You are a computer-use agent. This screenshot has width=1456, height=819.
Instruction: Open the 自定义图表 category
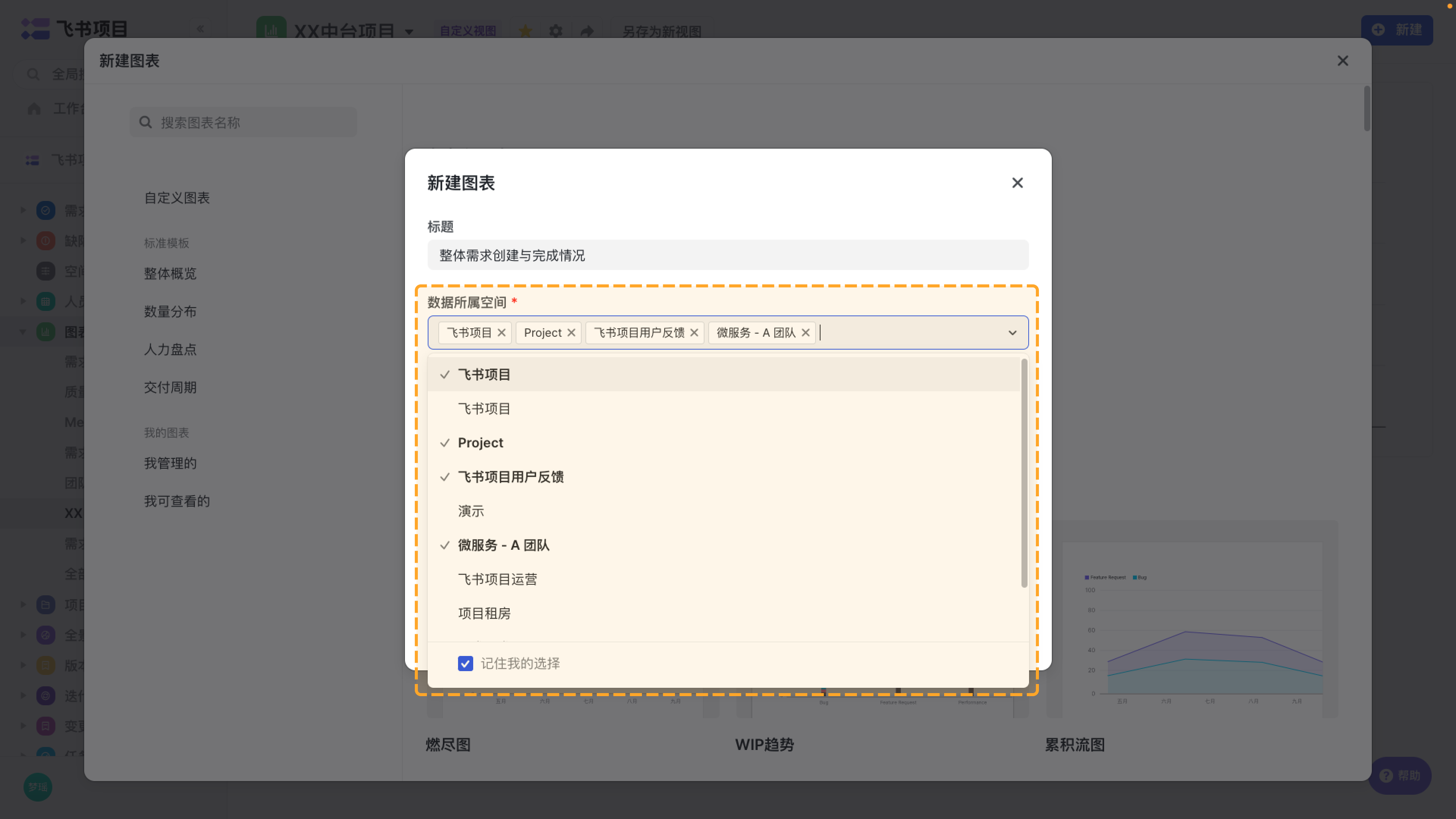point(177,198)
